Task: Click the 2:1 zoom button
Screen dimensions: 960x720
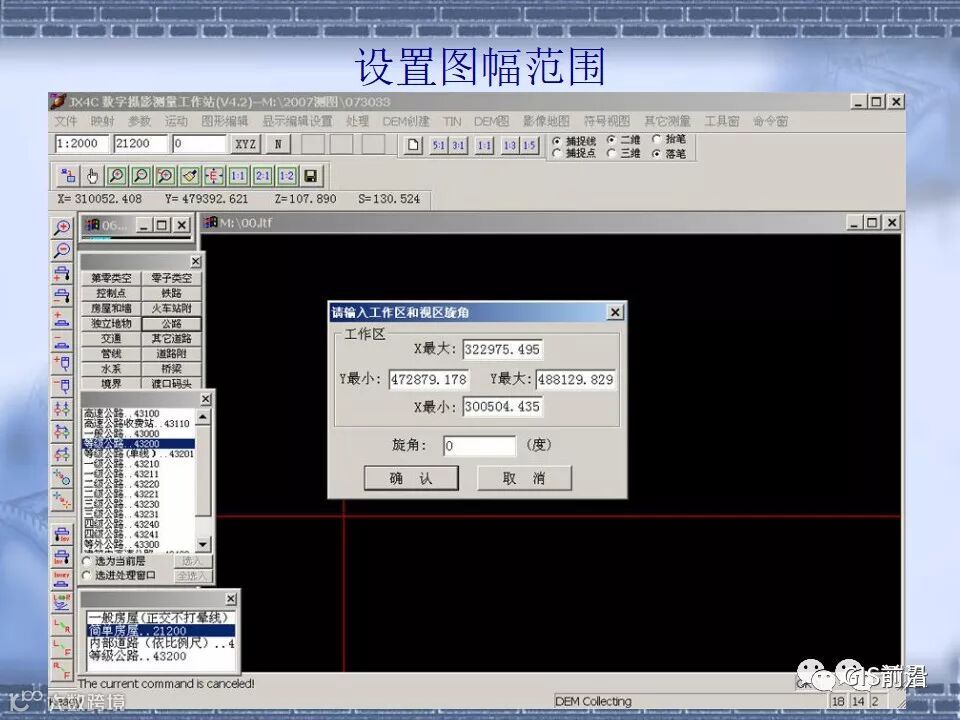Action: click(262, 176)
